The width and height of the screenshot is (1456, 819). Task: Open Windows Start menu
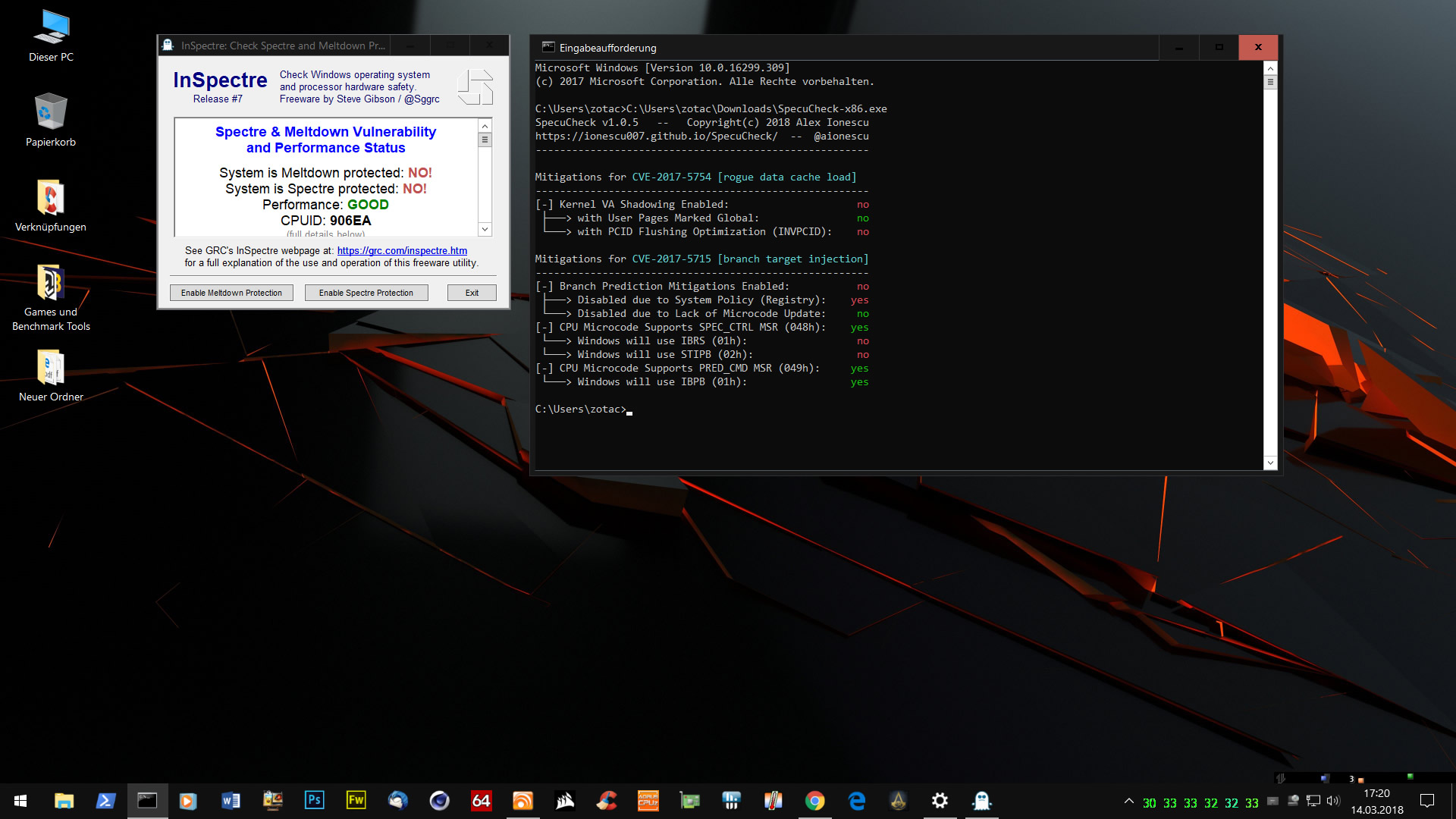tap(20, 801)
